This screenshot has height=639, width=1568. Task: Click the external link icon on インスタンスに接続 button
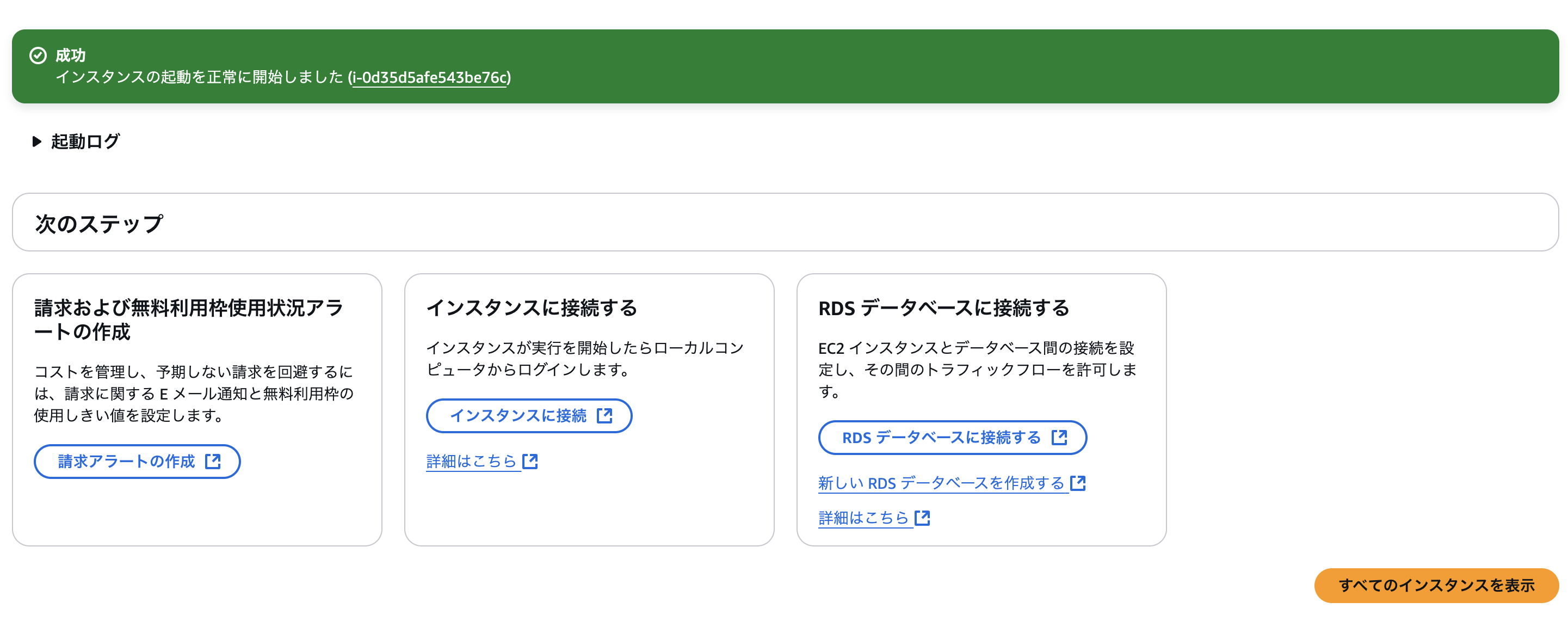coord(604,416)
